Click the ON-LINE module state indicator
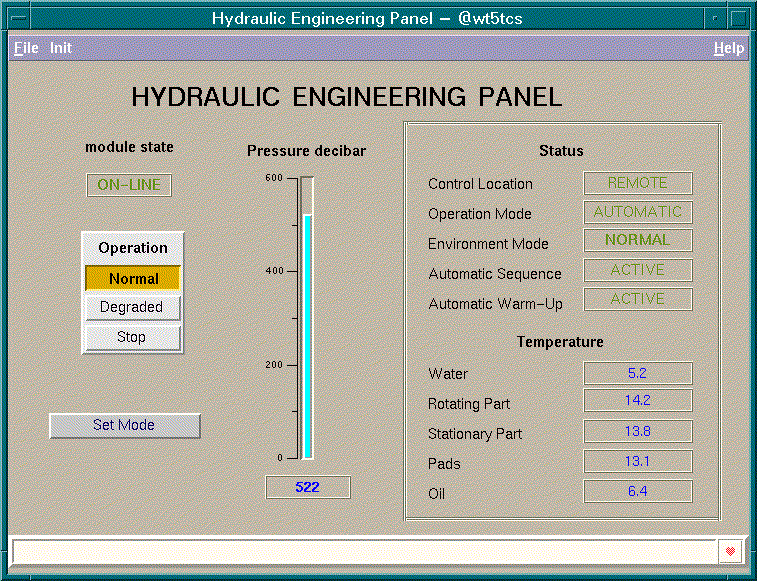This screenshot has height=581, width=757. click(129, 185)
